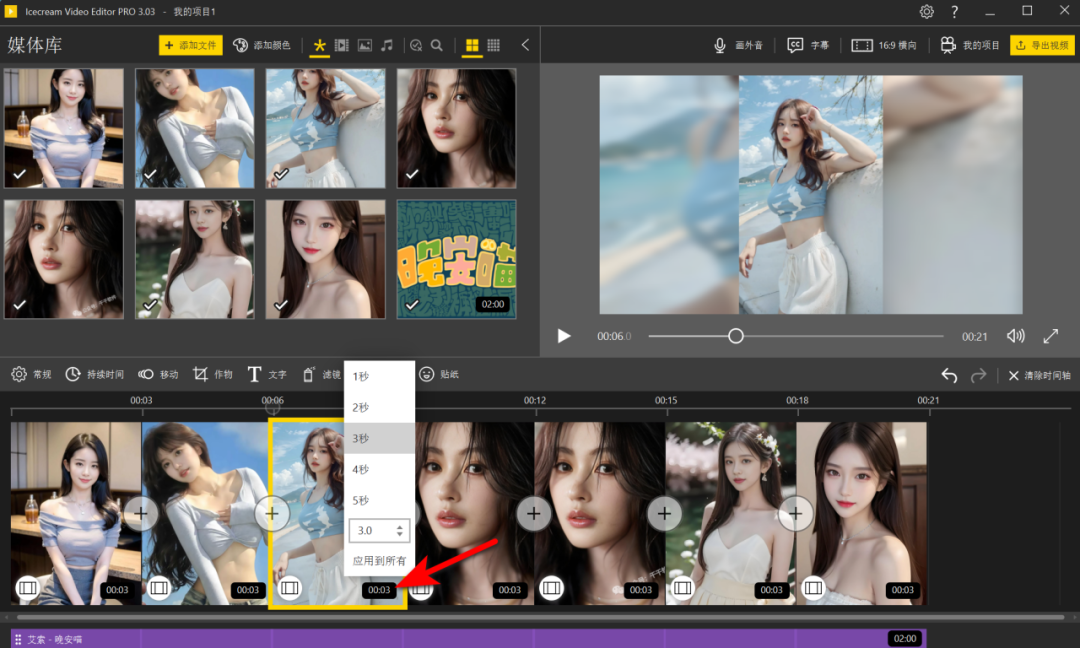
Task: Show all media with the star filter
Action: (x=319, y=45)
